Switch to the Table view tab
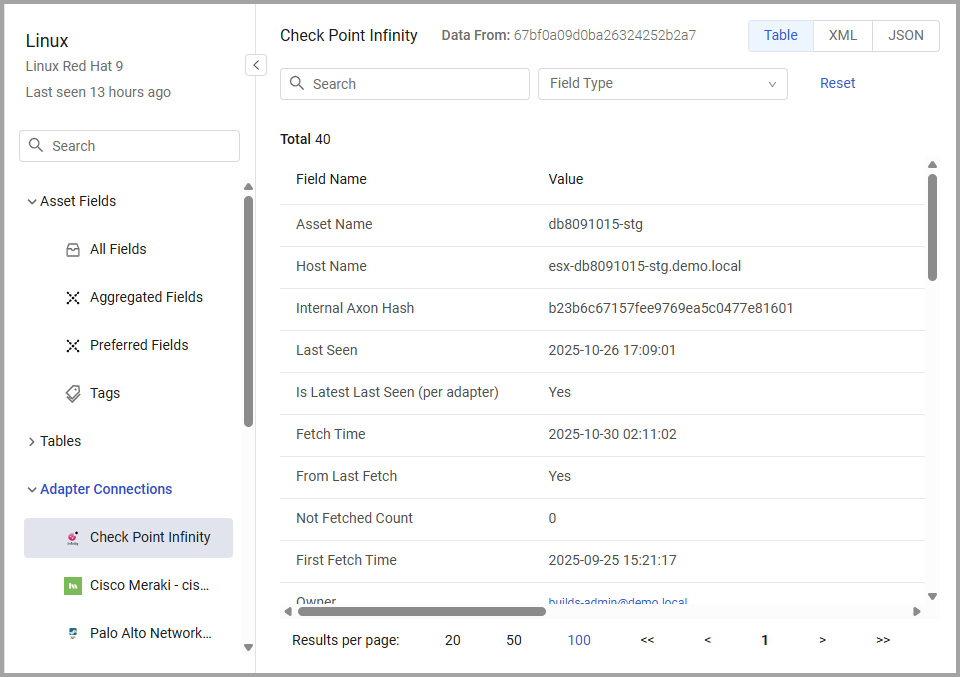This screenshot has width=960, height=677. pyautogui.click(x=781, y=36)
